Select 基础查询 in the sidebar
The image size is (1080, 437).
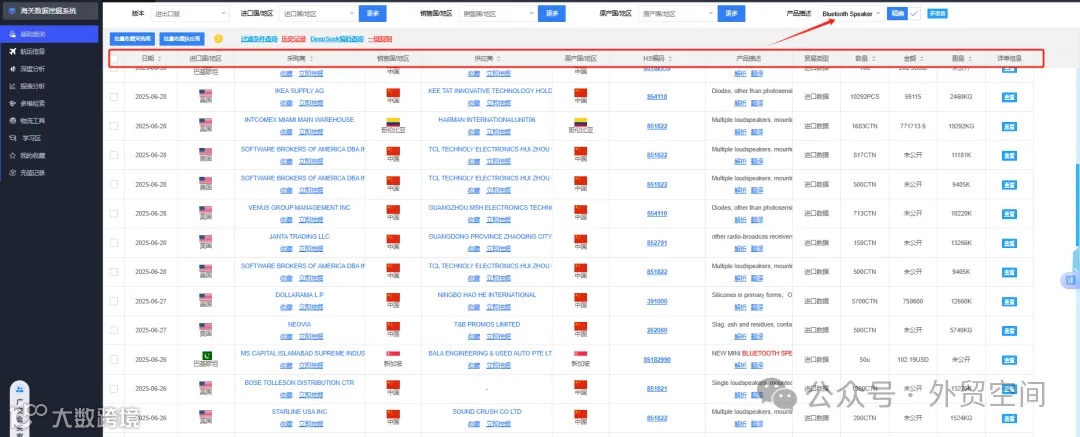coord(50,34)
